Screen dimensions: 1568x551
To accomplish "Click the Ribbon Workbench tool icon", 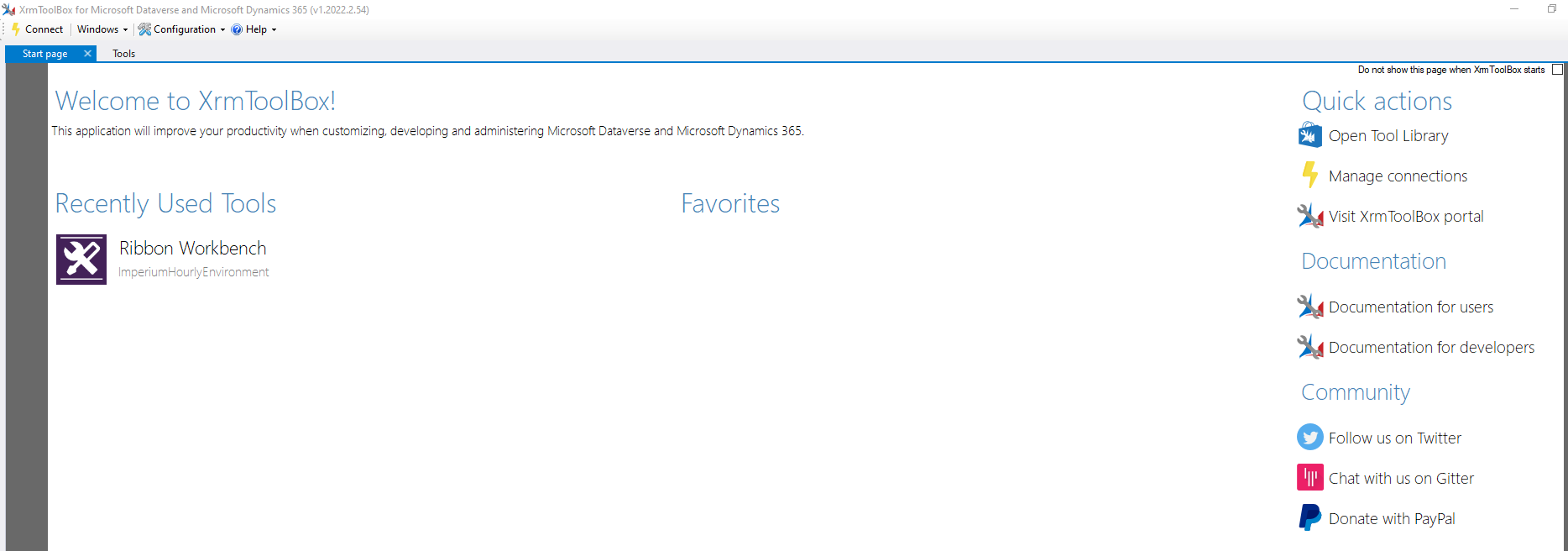I will coord(81,260).
